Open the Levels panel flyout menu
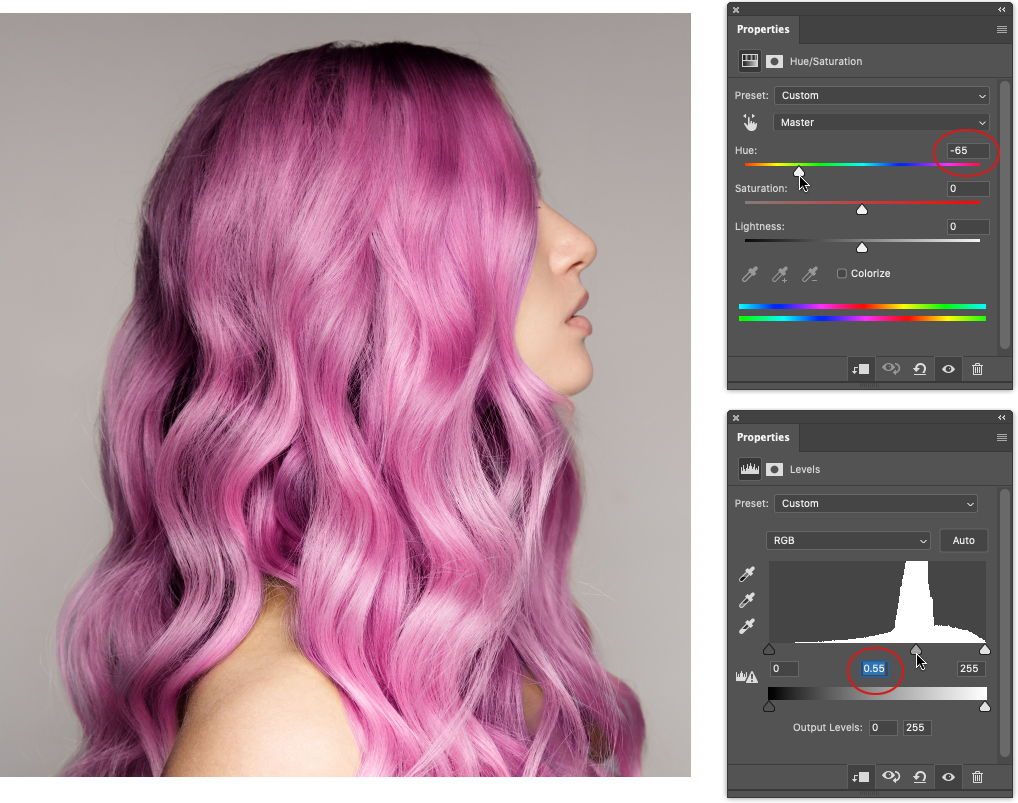 point(1002,438)
